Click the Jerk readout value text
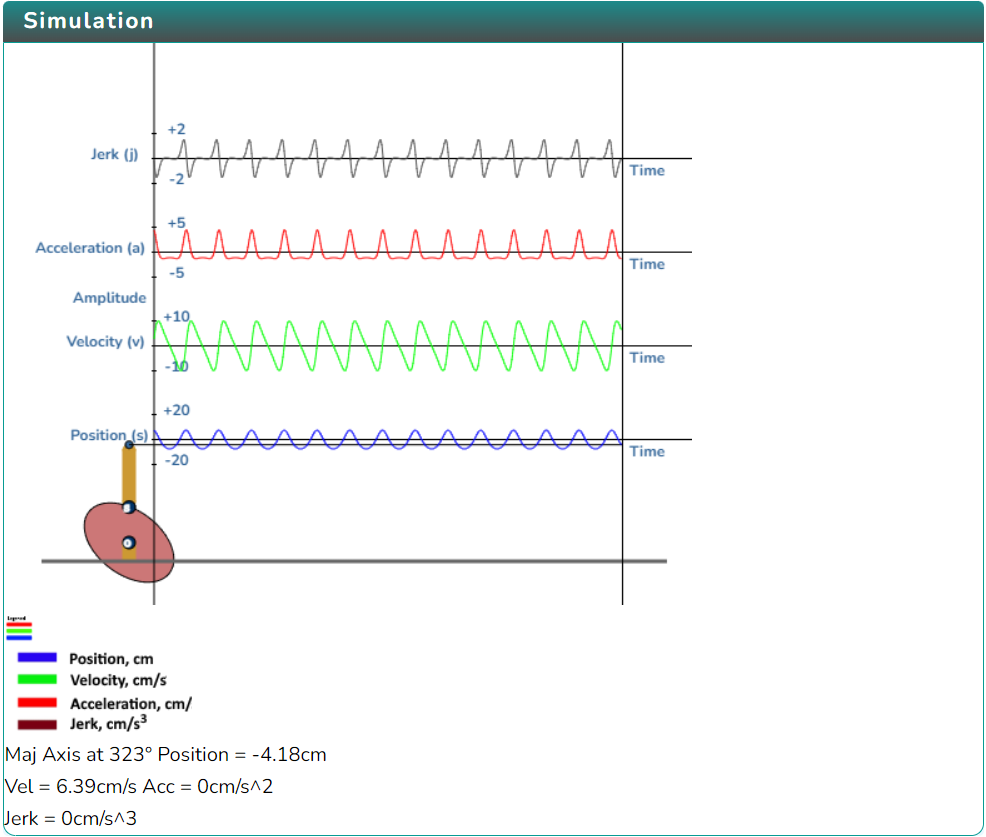 pos(70,819)
